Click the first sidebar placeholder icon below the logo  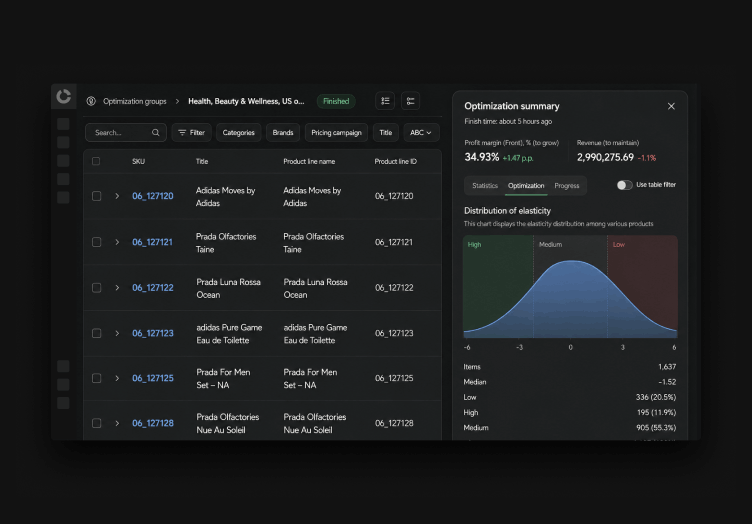pyautogui.click(x=63, y=124)
